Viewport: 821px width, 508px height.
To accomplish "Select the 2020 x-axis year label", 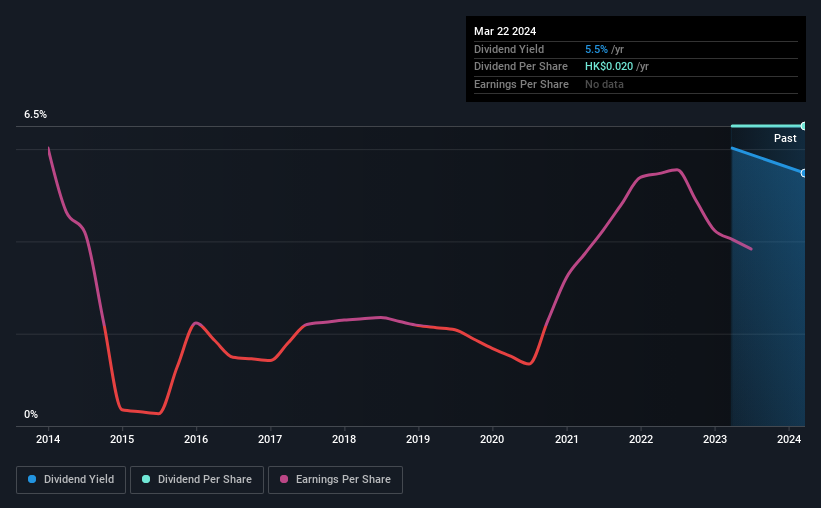I will pyautogui.click(x=492, y=439).
